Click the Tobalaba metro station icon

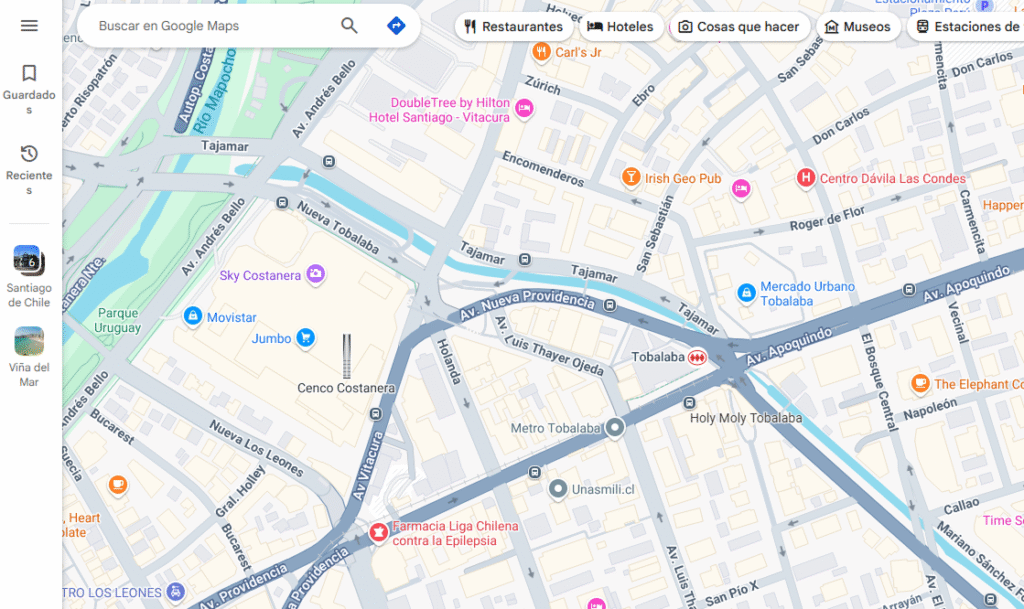click(x=697, y=357)
